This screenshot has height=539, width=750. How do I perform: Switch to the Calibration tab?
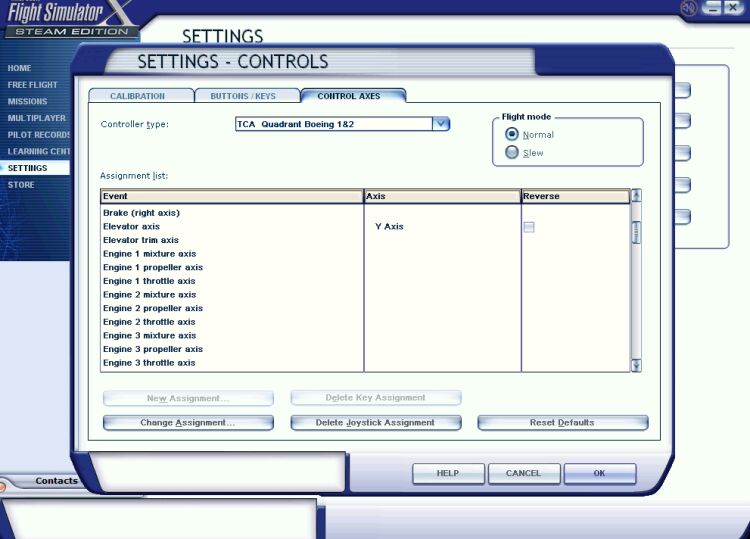coord(142,96)
